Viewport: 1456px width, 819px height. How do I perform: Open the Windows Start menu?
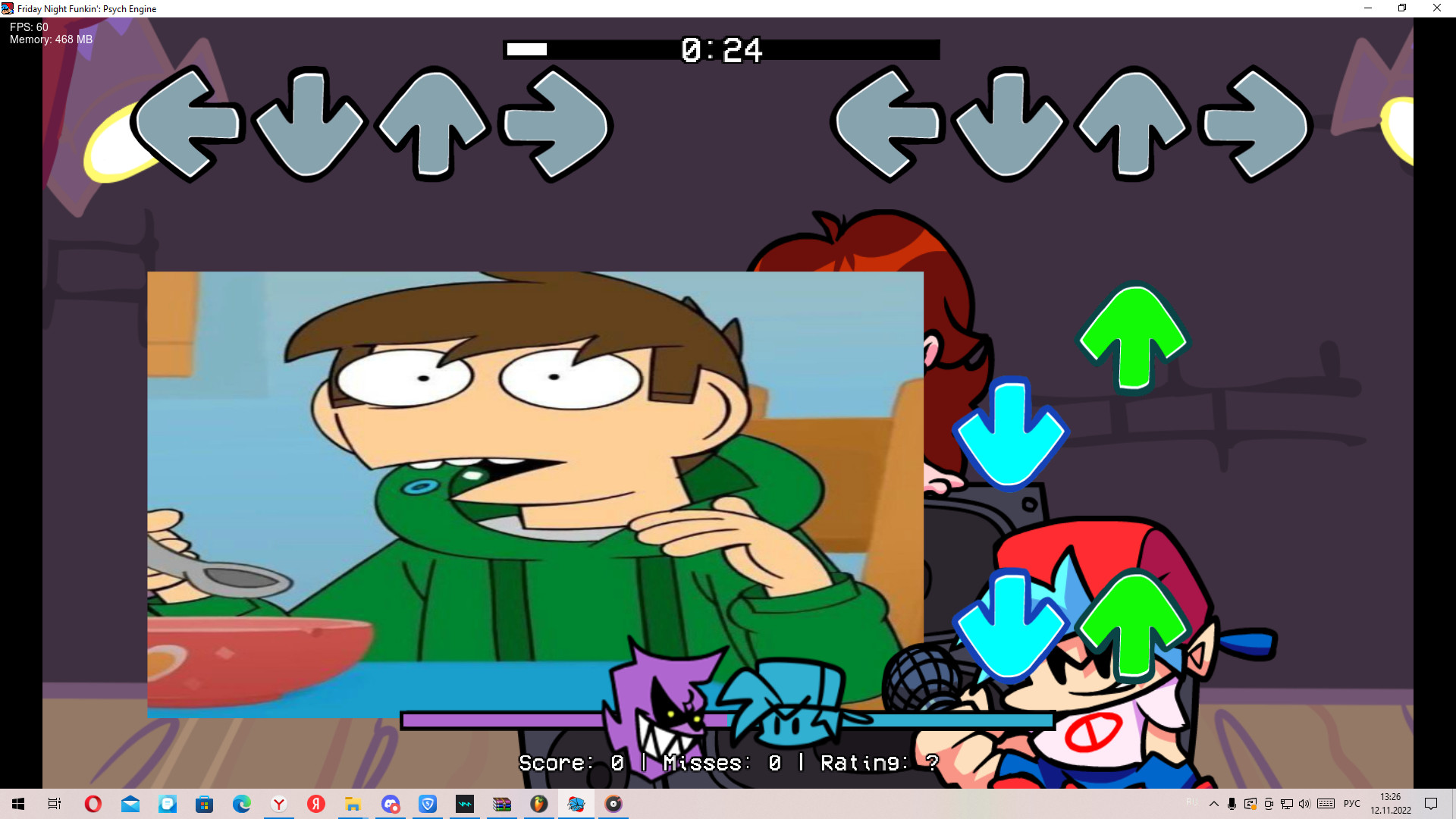[x=18, y=804]
